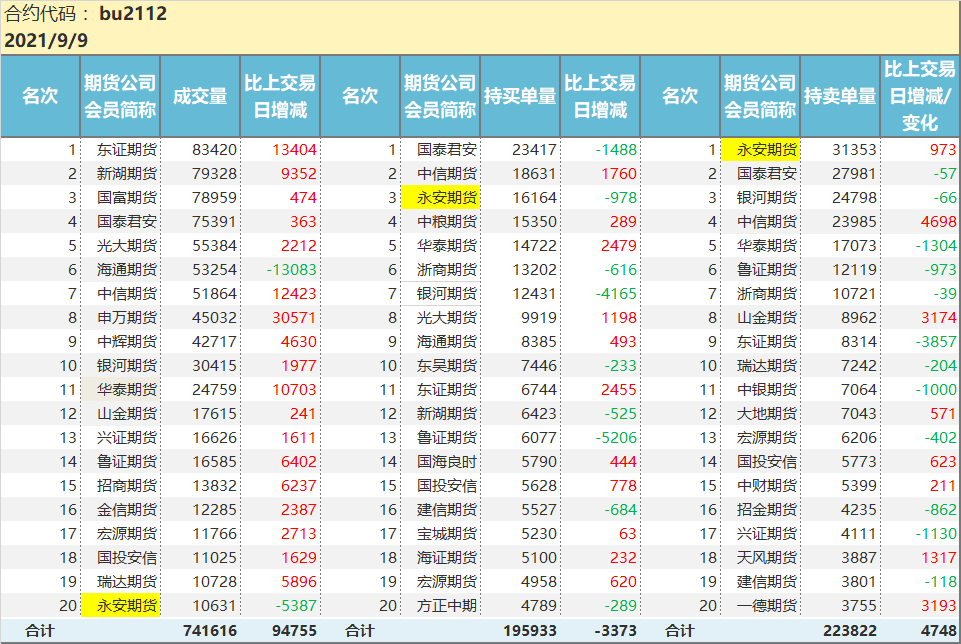Viewport: 961px width, 644px height.
Task: Select change value 4698
Action: [938, 222]
